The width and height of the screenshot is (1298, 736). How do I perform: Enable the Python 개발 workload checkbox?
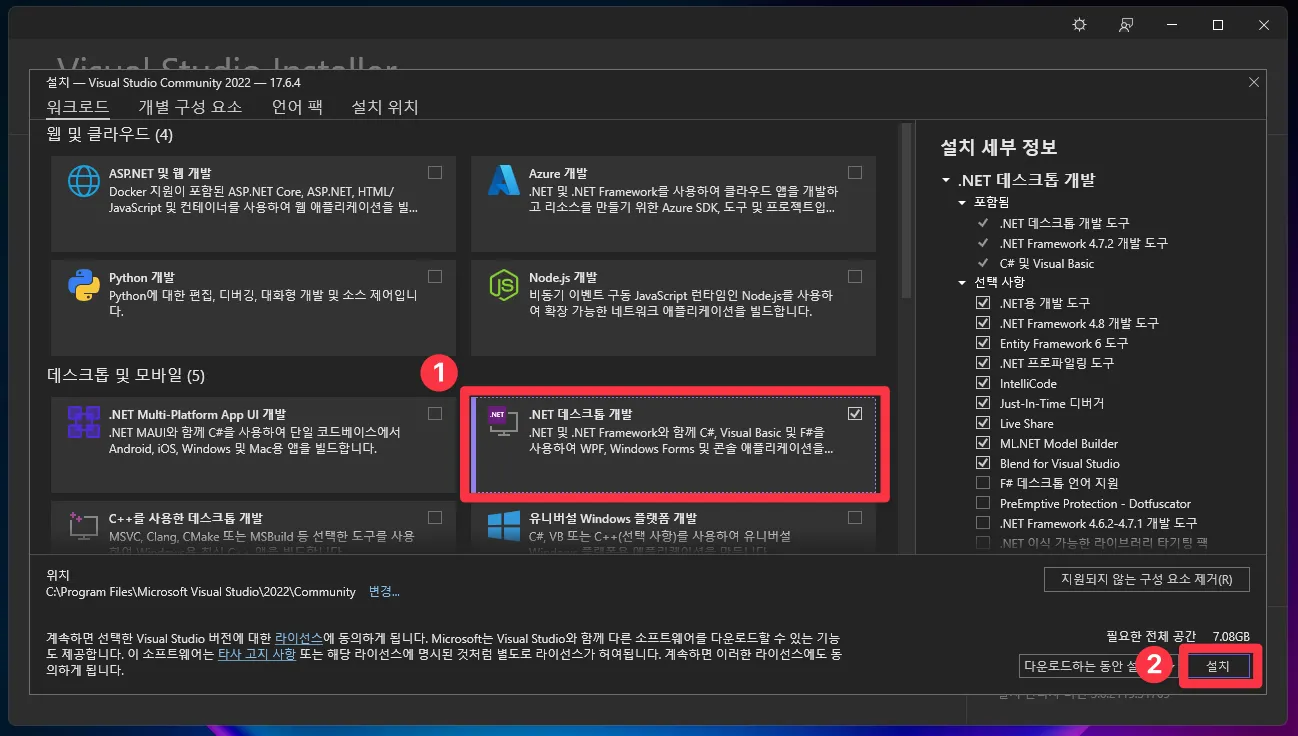(435, 276)
